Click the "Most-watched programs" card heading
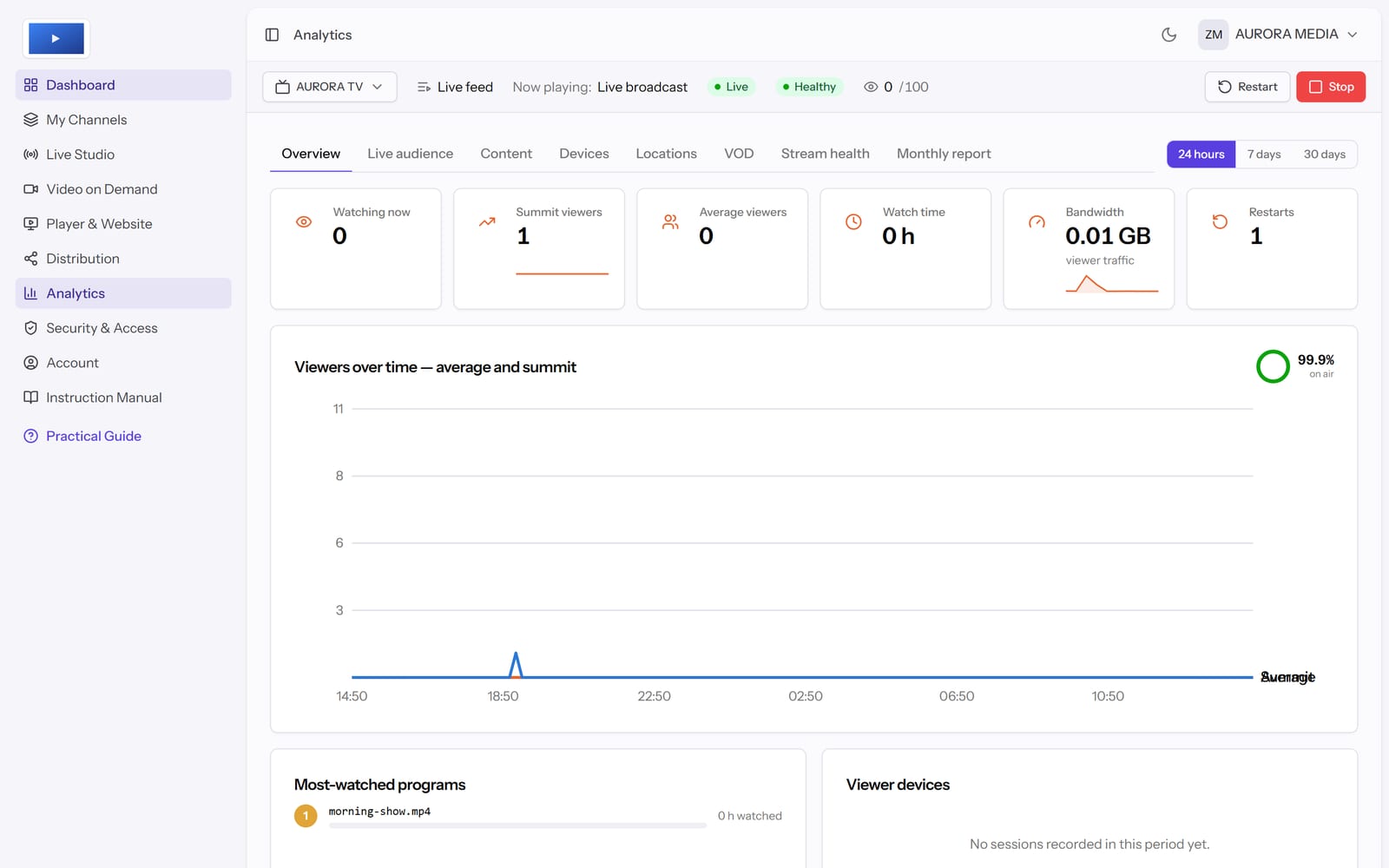This screenshot has width=1389, height=868. click(379, 785)
